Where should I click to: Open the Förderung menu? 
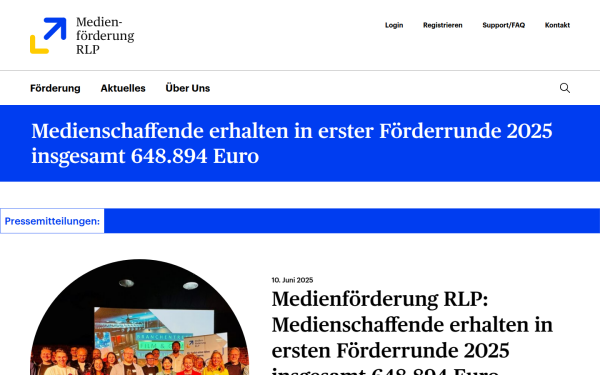point(55,88)
